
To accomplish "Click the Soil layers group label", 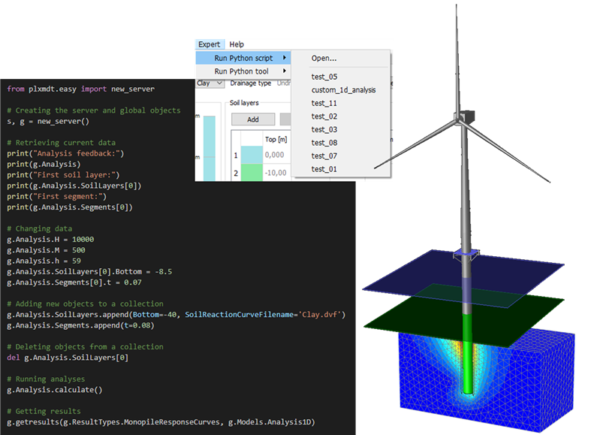I will click(244, 103).
